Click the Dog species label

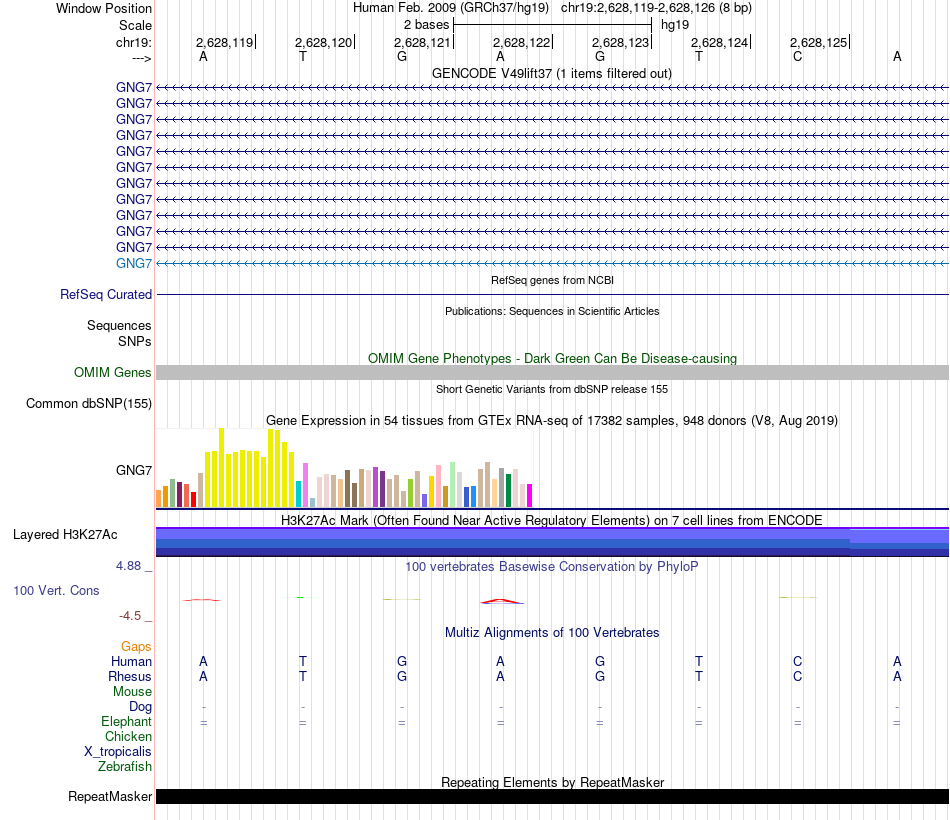[141, 707]
